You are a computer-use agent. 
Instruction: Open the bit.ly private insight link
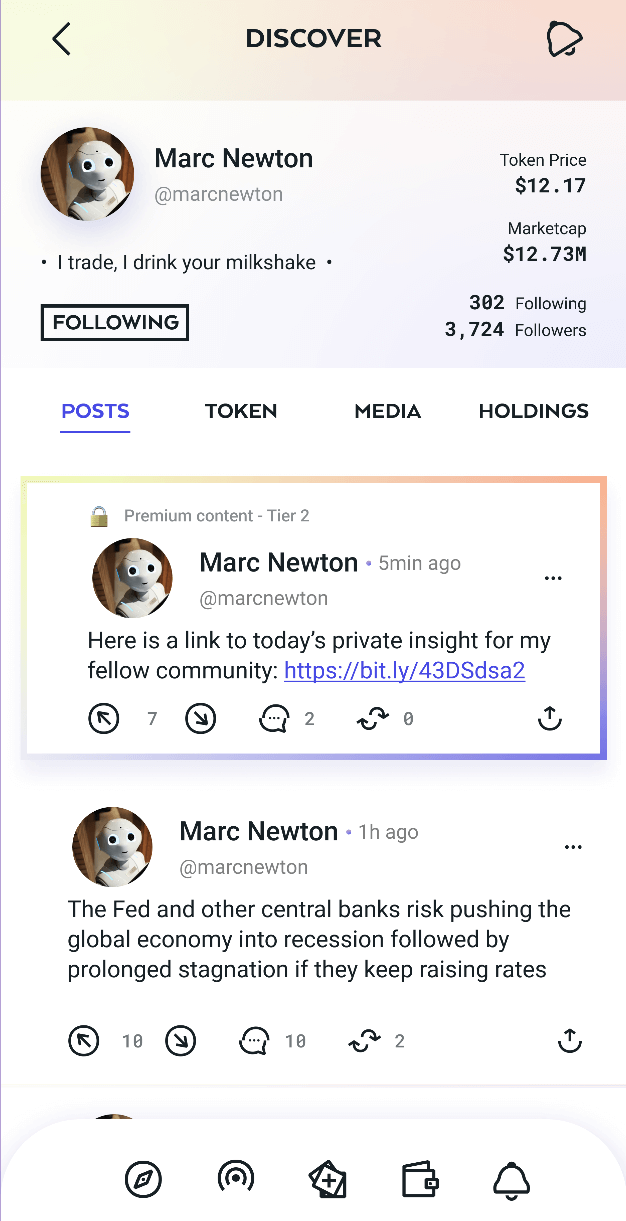[404, 670]
